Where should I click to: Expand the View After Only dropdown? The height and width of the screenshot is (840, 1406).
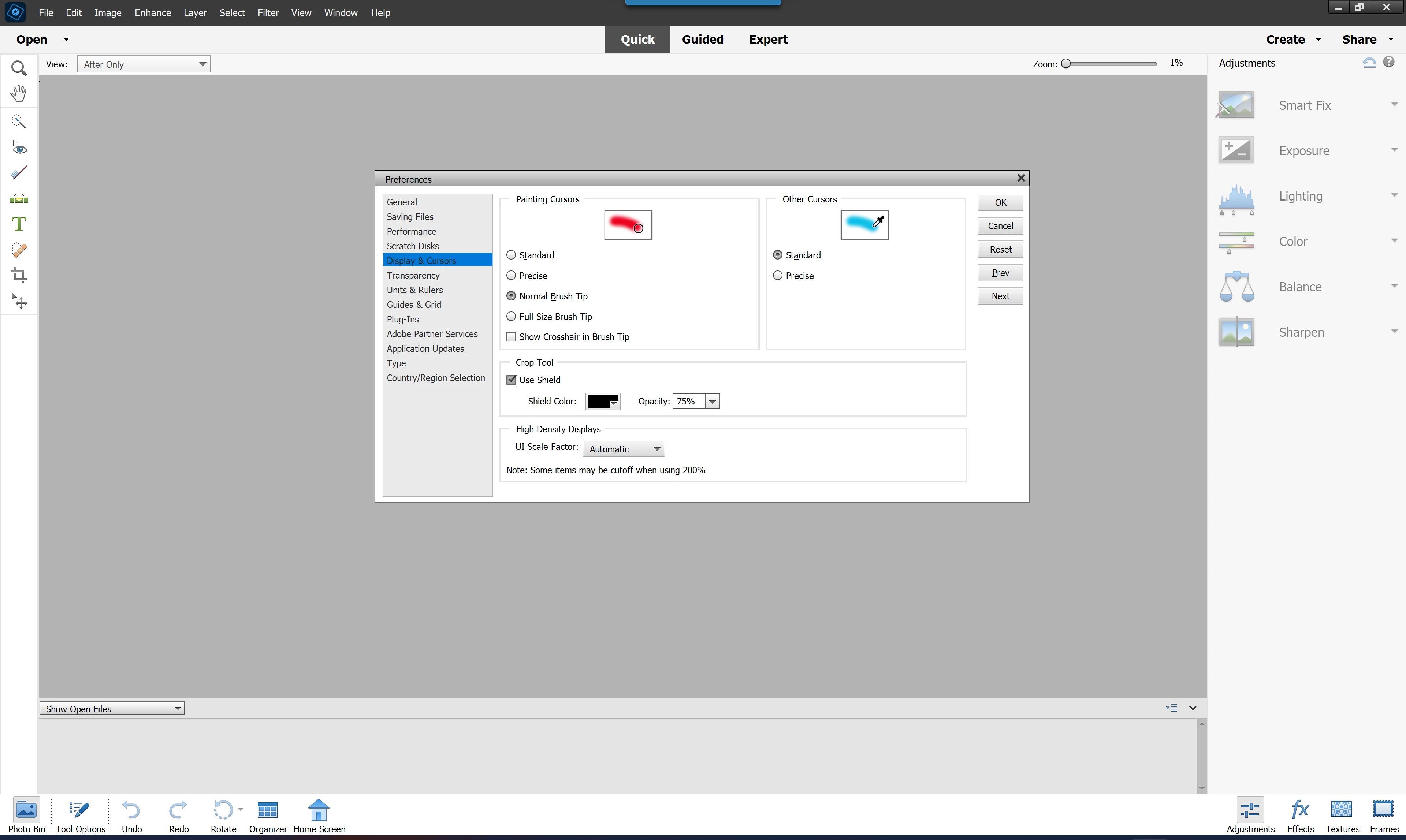pos(144,64)
